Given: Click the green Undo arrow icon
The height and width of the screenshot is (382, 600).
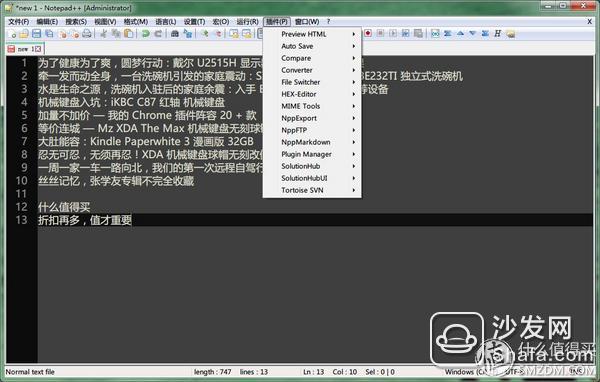Looking at the screenshot, I should pyautogui.click(x=145, y=34).
